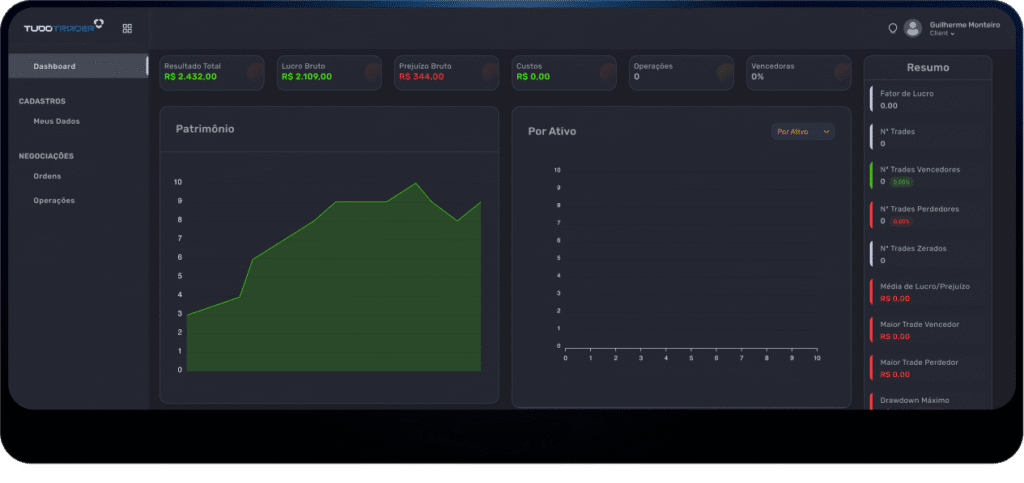The height and width of the screenshot is (483, 1024).
Task: Open Meus Dados under Cadastros
Action: tap(56, 121)
